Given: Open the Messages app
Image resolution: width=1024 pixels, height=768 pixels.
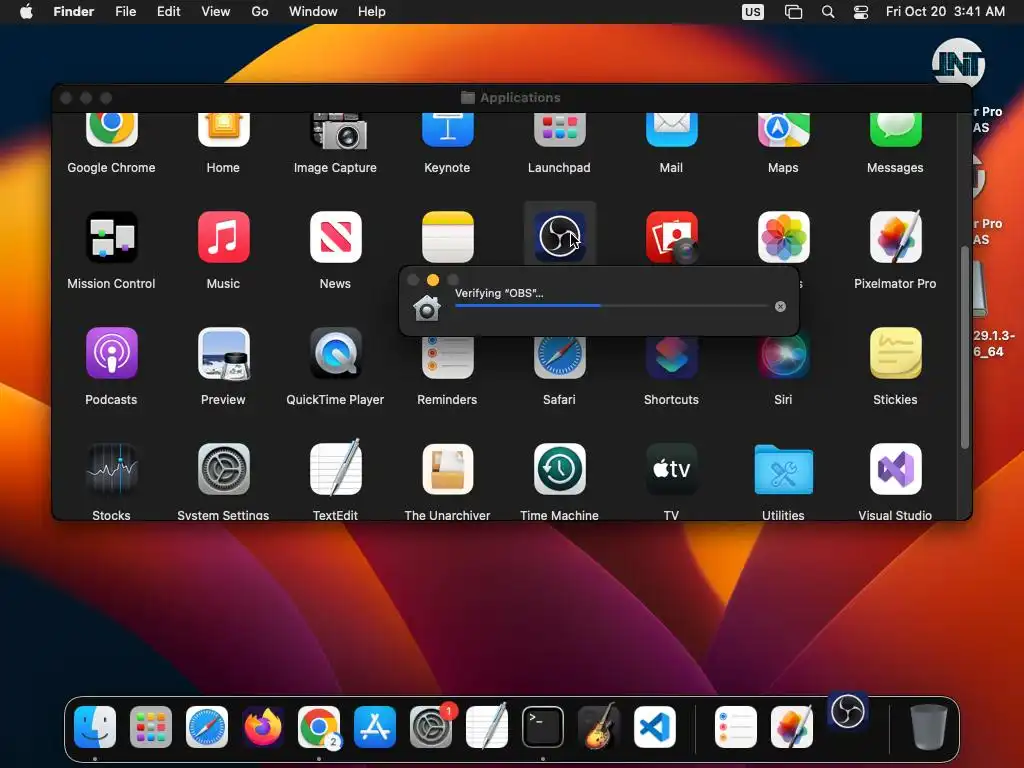Looking at the screenshot, I should coord(895,129).
